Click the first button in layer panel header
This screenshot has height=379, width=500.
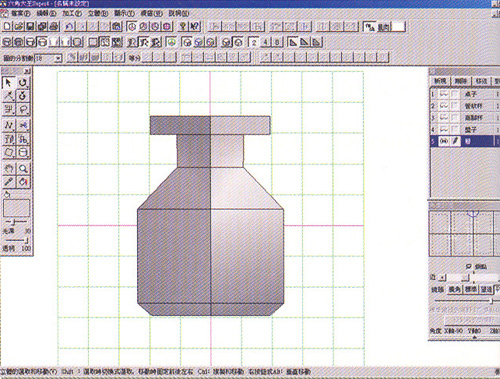[x=440, y=81]
